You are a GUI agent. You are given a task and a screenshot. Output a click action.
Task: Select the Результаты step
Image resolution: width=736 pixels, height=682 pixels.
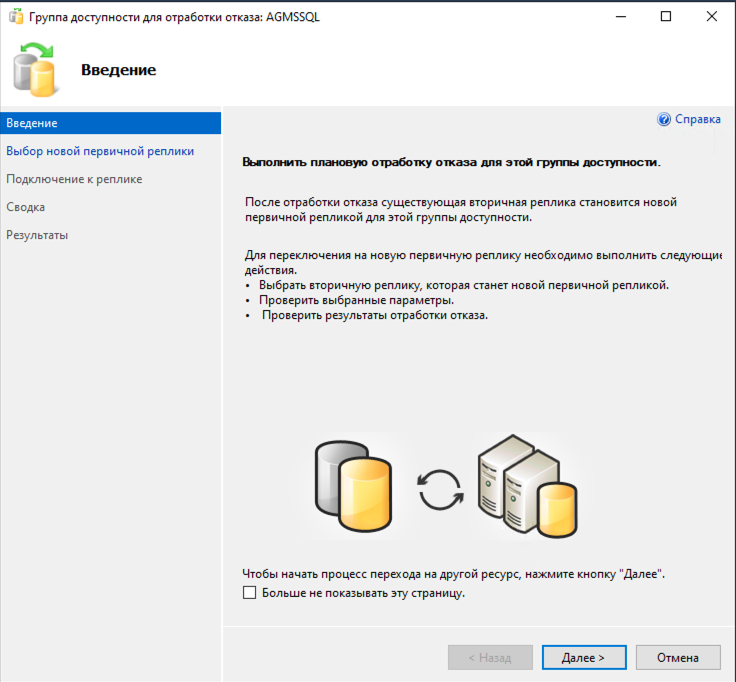pyautogui.click(x=37, y=235)
